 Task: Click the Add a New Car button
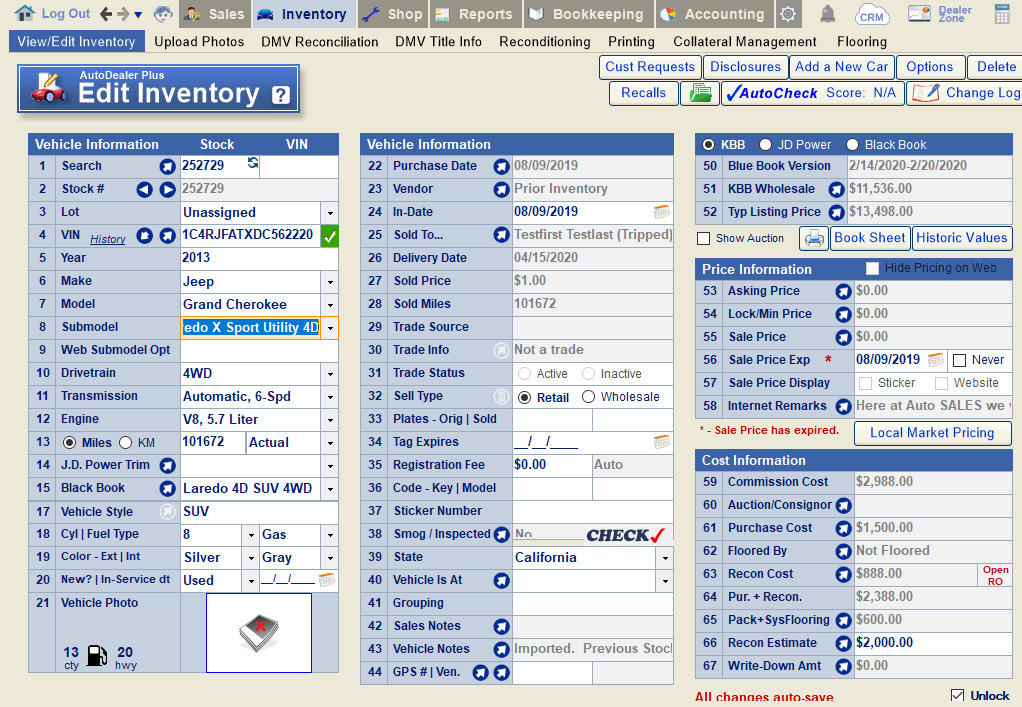click(x=841, y=67)
